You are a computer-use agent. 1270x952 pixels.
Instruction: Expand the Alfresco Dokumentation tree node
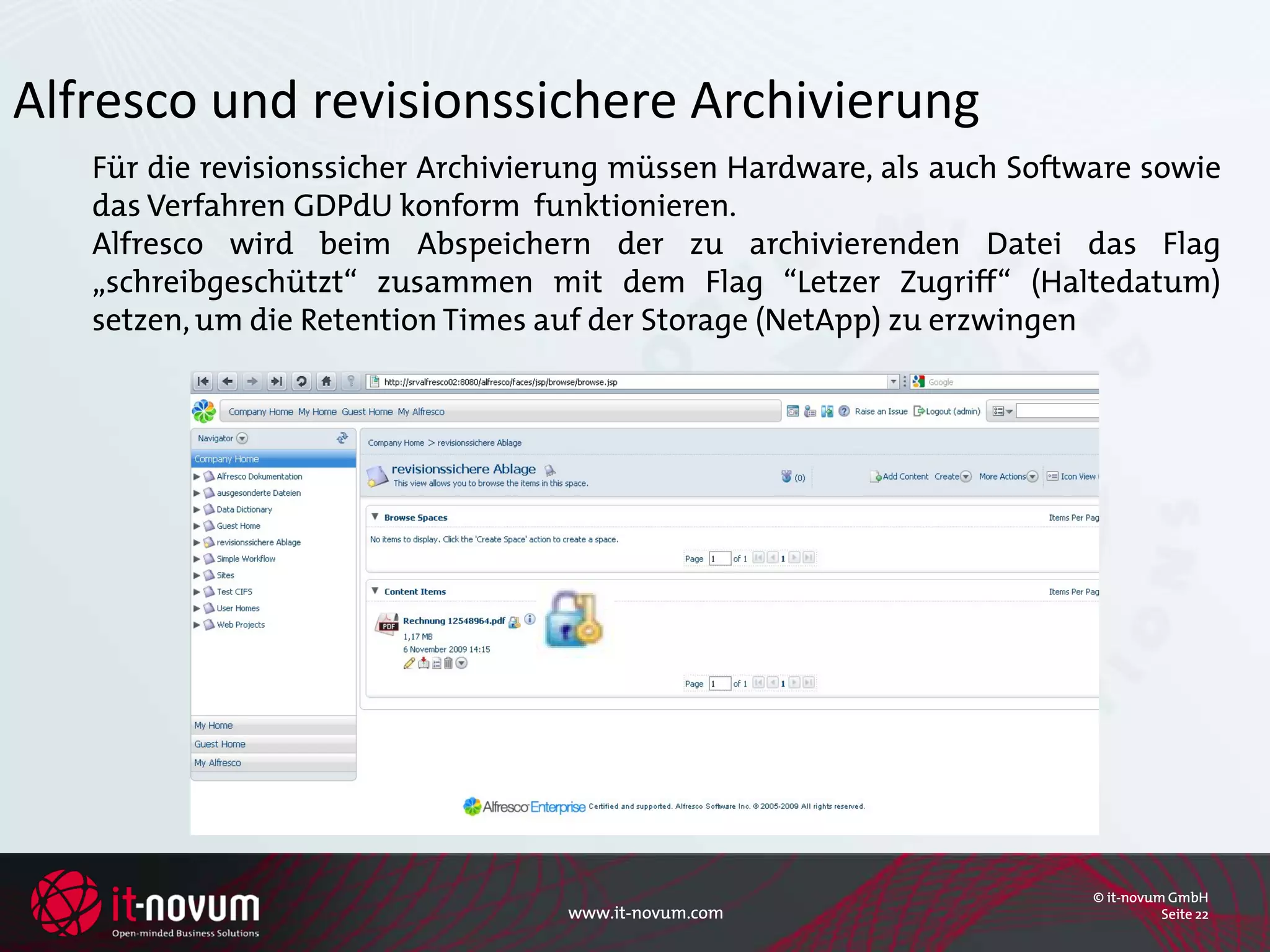[197, 477]
